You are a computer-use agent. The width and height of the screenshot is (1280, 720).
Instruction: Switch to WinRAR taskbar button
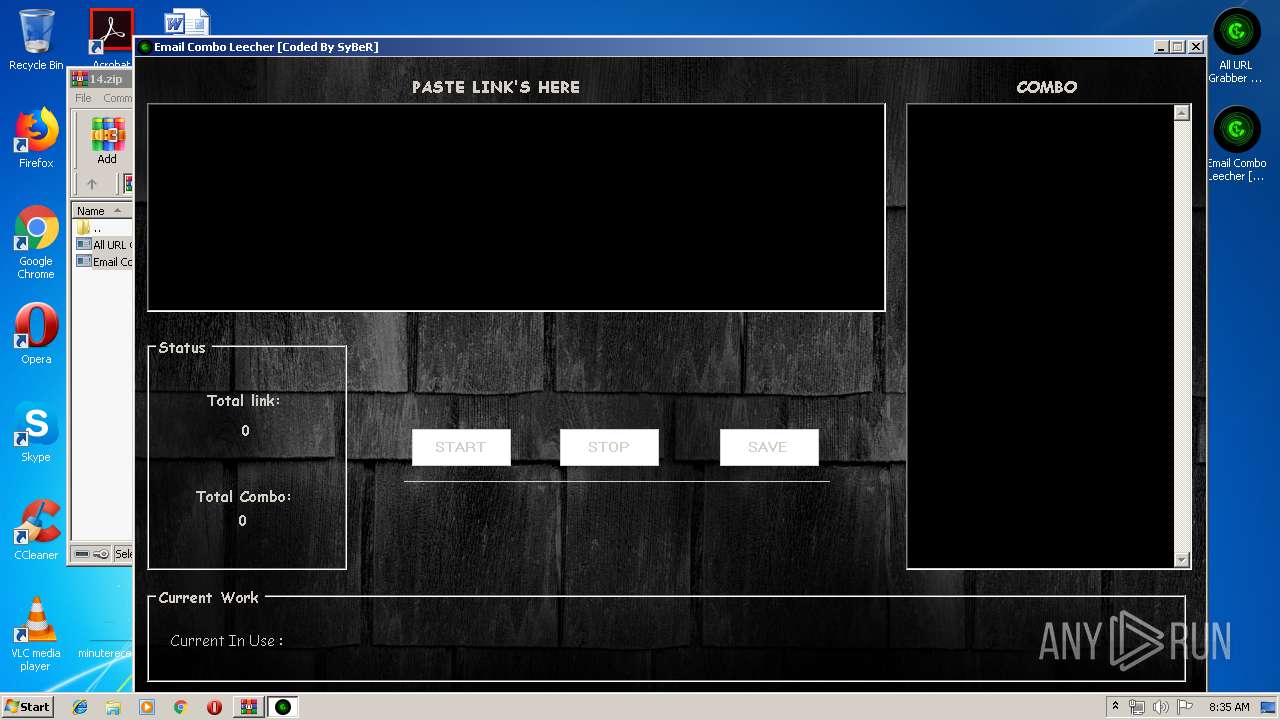[249, 707]
